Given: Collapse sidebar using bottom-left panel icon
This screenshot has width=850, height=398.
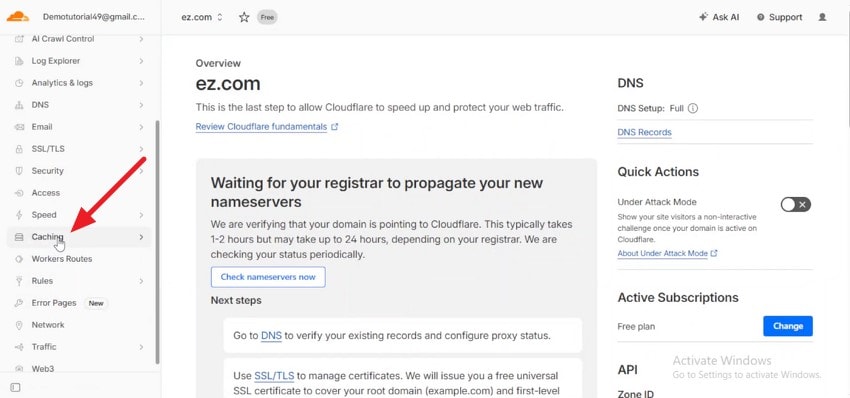Looking at the screenshot, I should click(15, 387).
